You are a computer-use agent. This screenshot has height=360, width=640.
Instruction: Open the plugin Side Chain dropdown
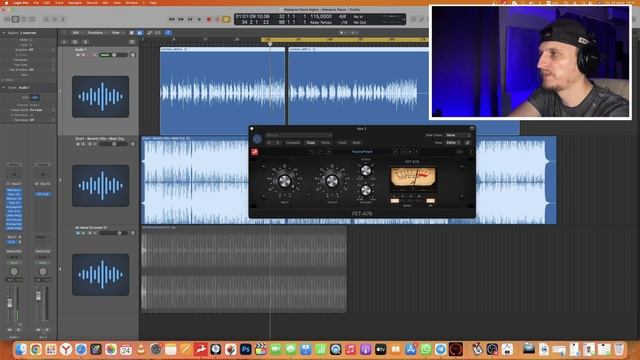click(458, 135)
